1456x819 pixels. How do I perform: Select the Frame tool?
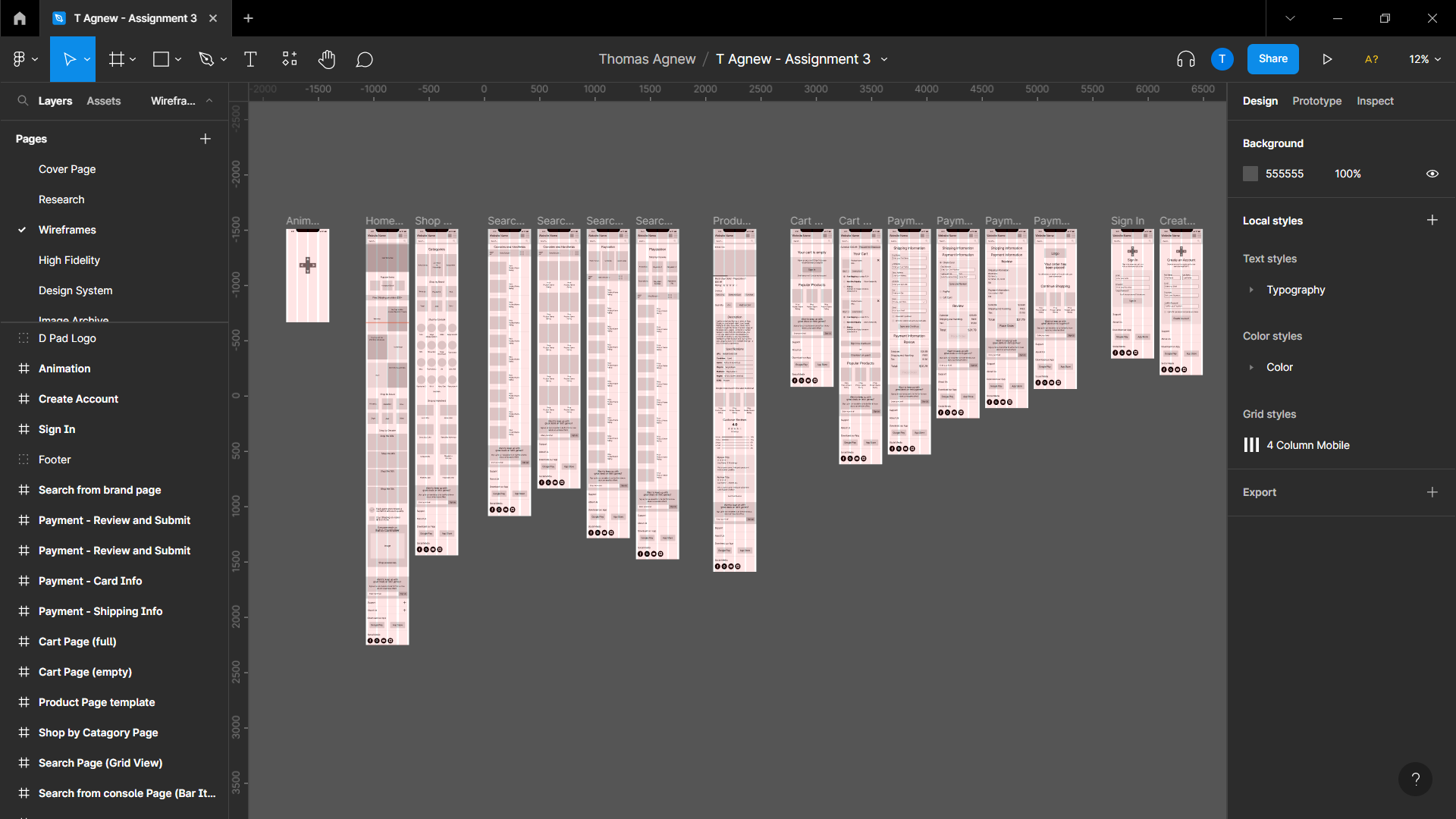[117, 59]
